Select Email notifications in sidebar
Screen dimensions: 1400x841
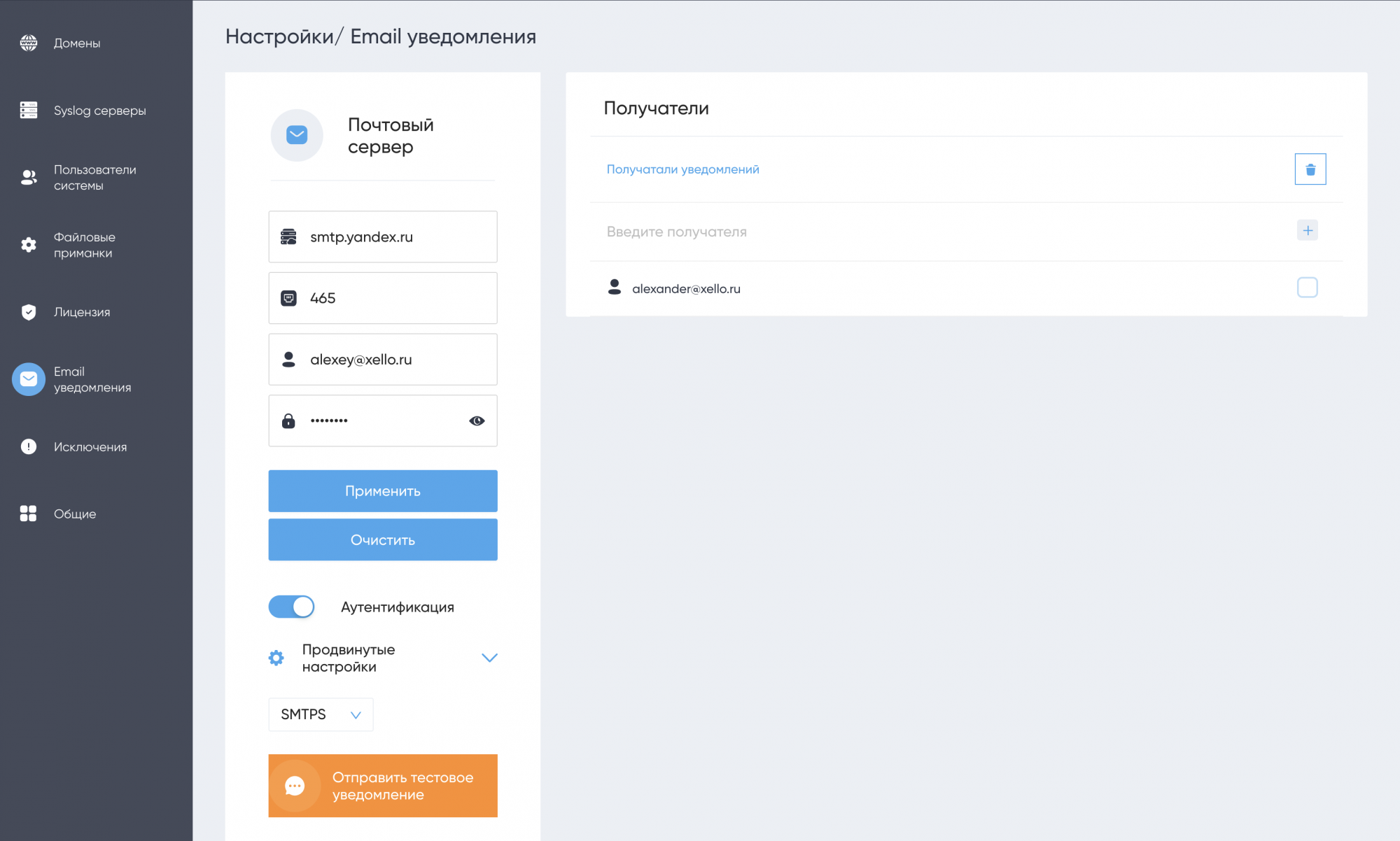(x=91, y=379)
